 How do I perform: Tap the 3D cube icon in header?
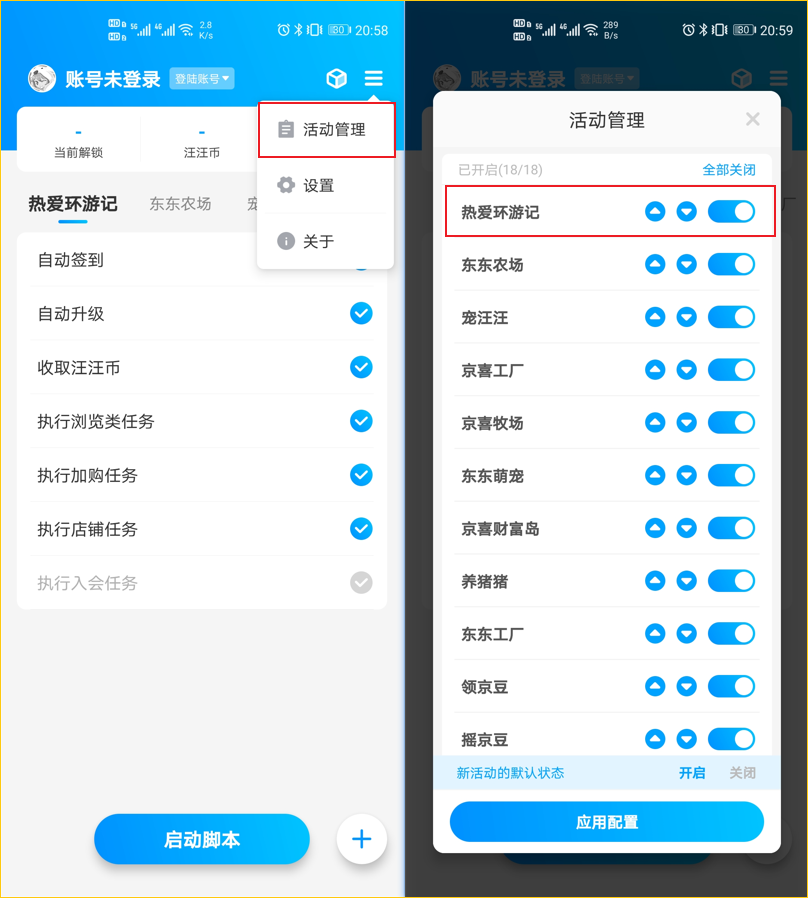click(x=337, y=78)
